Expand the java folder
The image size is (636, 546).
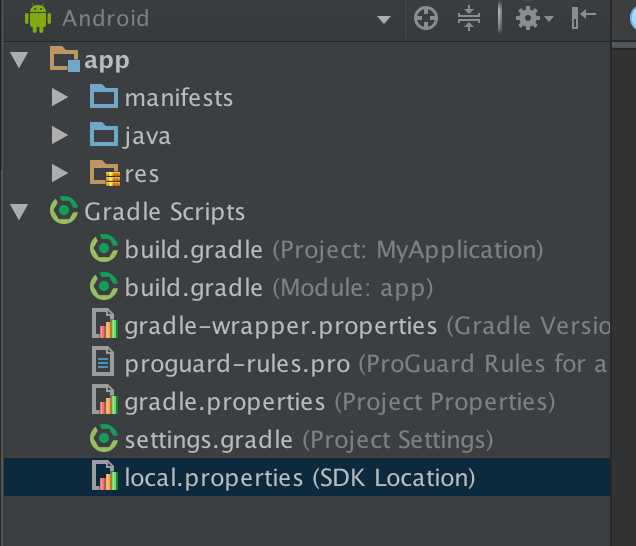[x=60, y=135]
